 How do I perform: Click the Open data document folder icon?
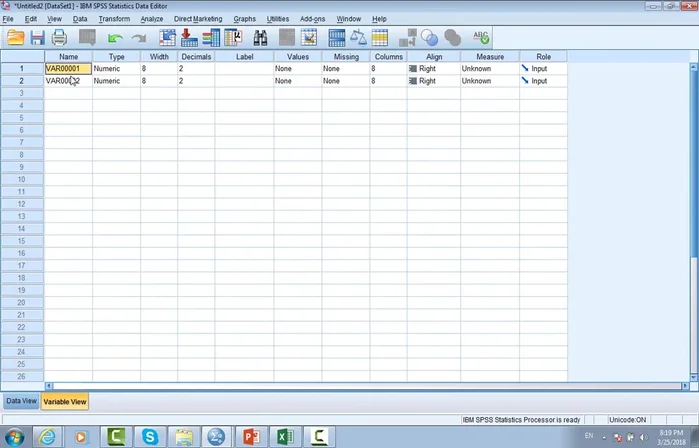pos(15,38)
